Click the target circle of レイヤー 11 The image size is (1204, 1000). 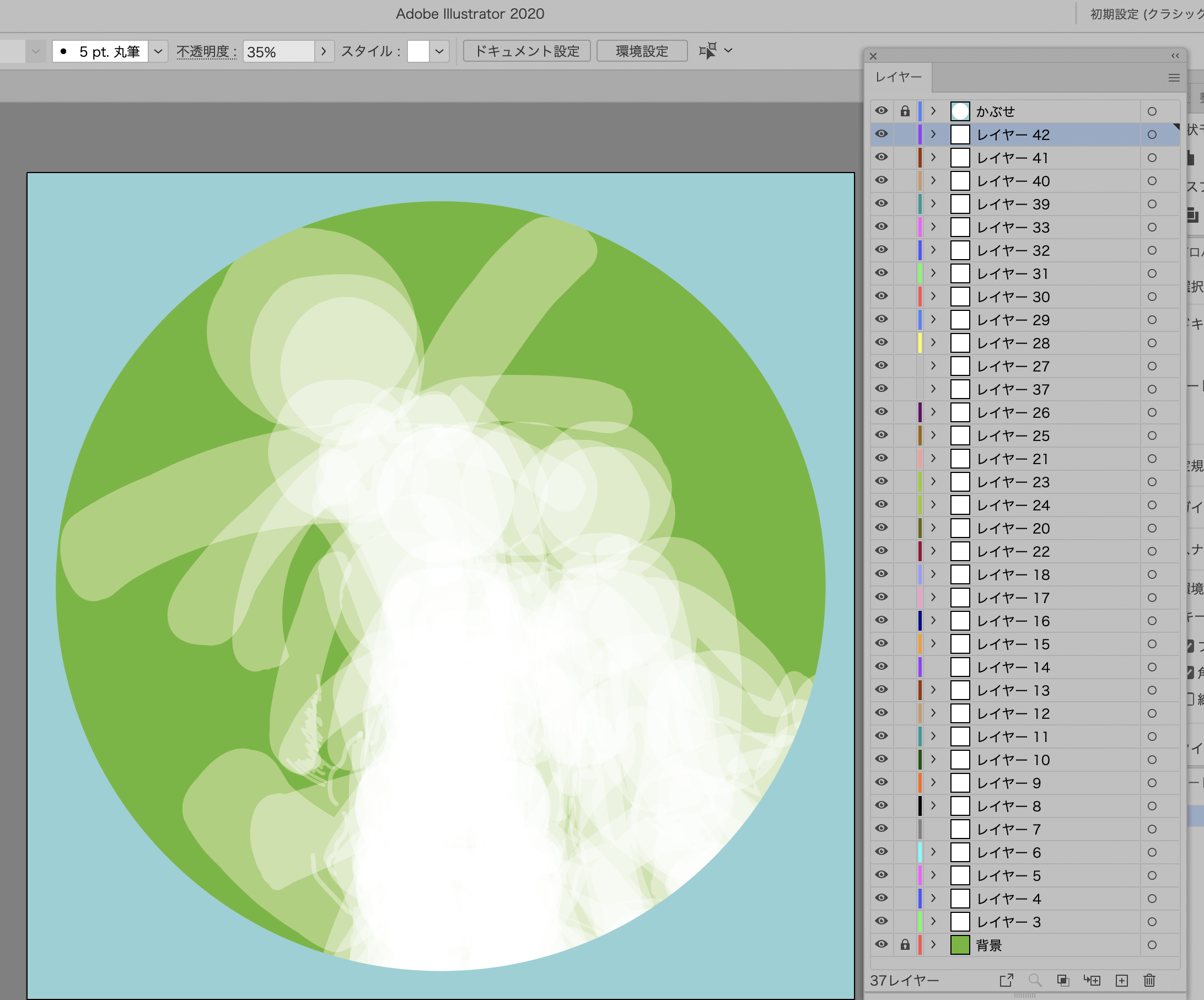[x=1152, y=736]
